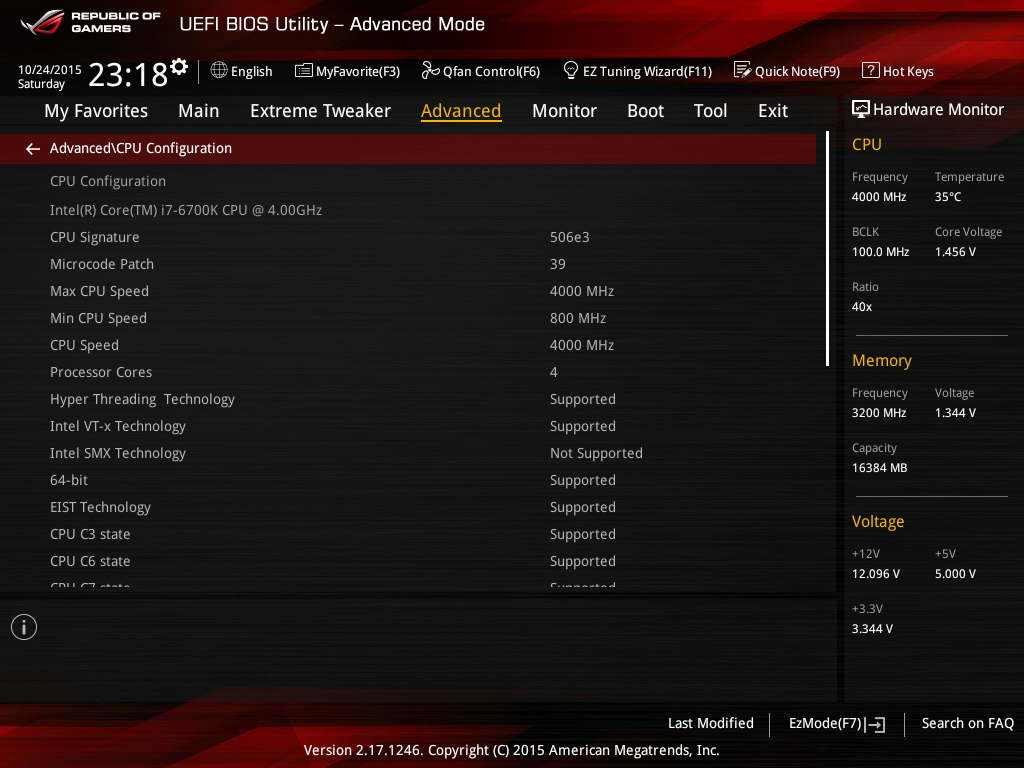Click the 506e3 signature value
Viewport: 1024px width, 768px height.
(569, 237)
